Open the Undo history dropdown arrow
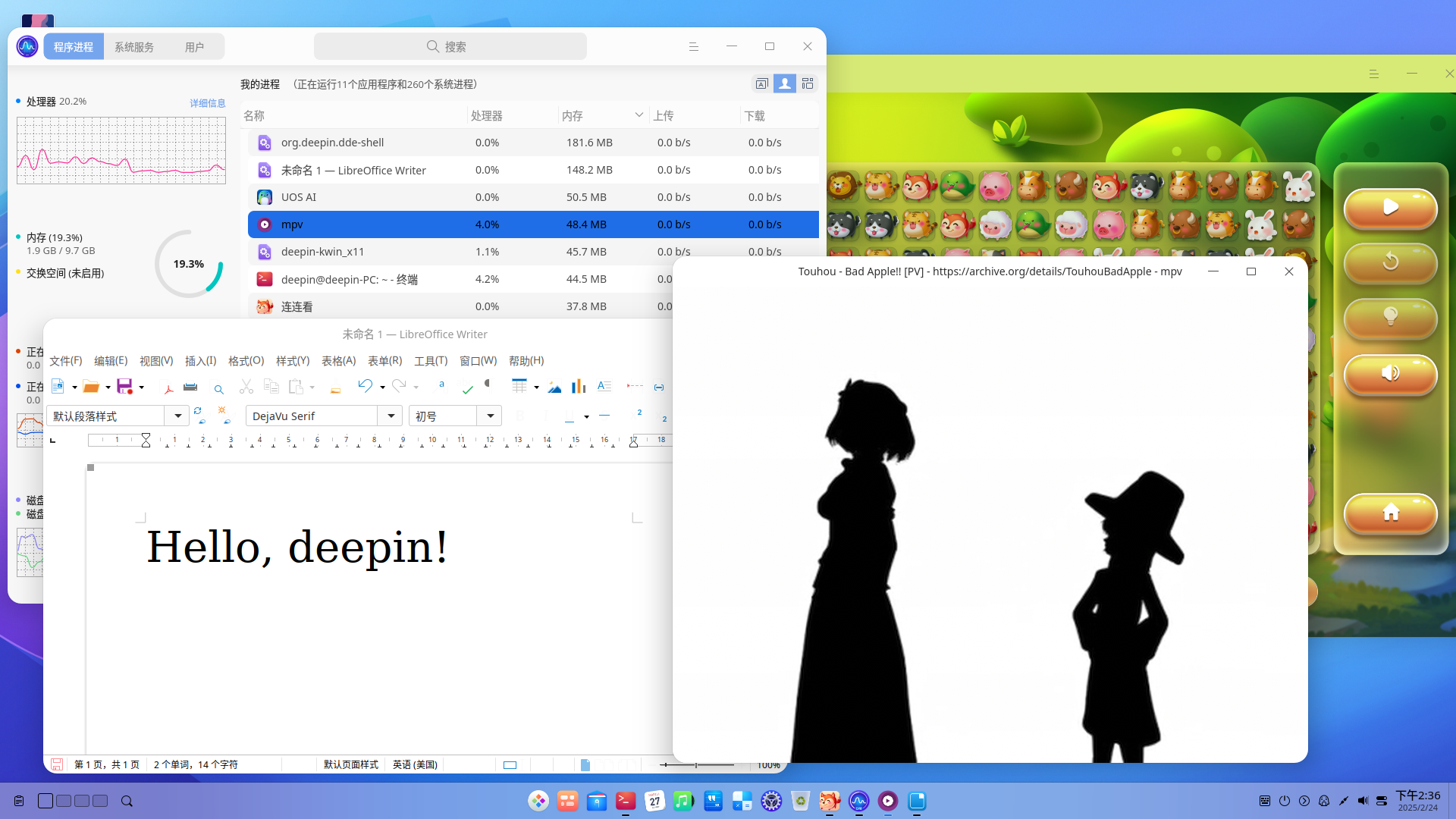This screenshot has height=819, width=1456. (382, 388)
